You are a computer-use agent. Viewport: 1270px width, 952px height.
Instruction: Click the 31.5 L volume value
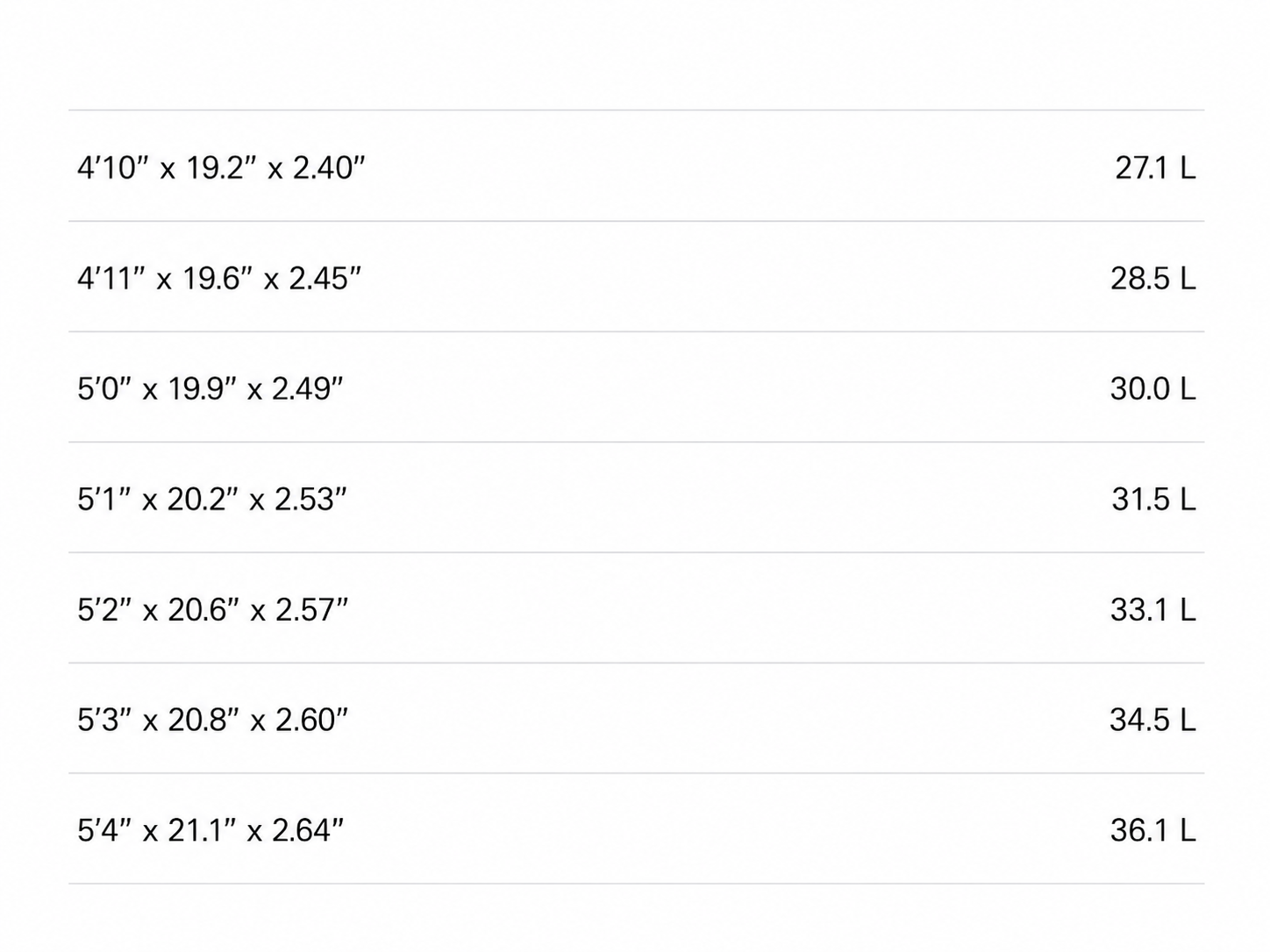1154,499
